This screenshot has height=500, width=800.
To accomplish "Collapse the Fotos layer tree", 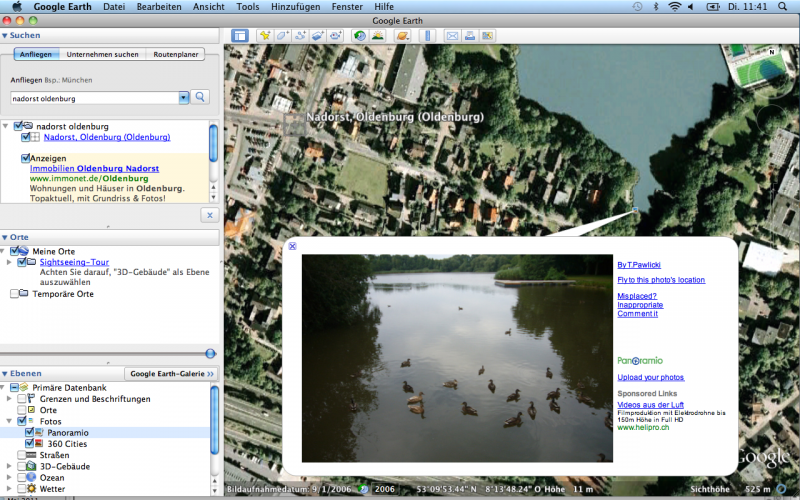I will pyautogui.click(x=10, y=421).
